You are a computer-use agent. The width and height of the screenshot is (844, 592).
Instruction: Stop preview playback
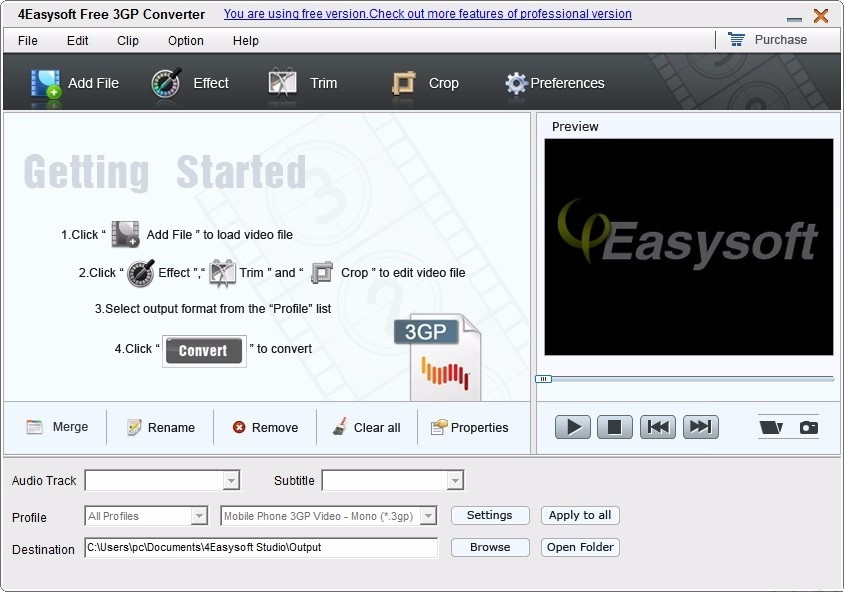(x=615, y=427)
